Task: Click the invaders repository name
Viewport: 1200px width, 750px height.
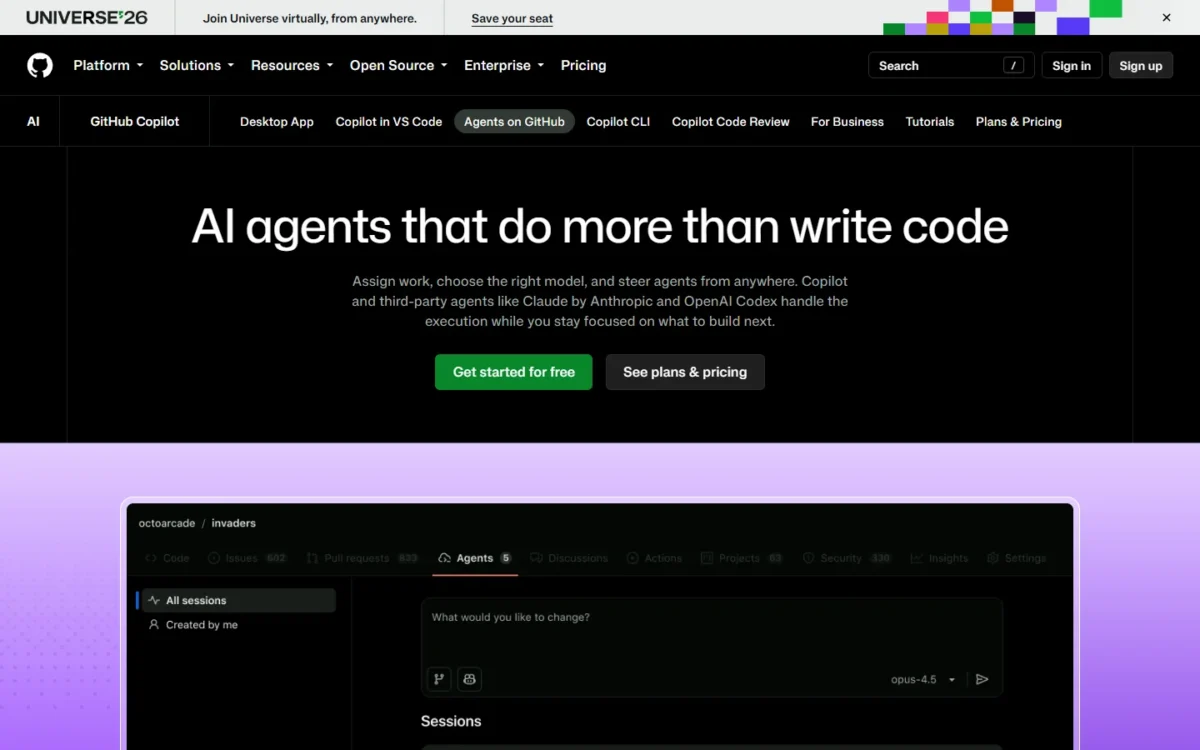Action: coord(233,523)
